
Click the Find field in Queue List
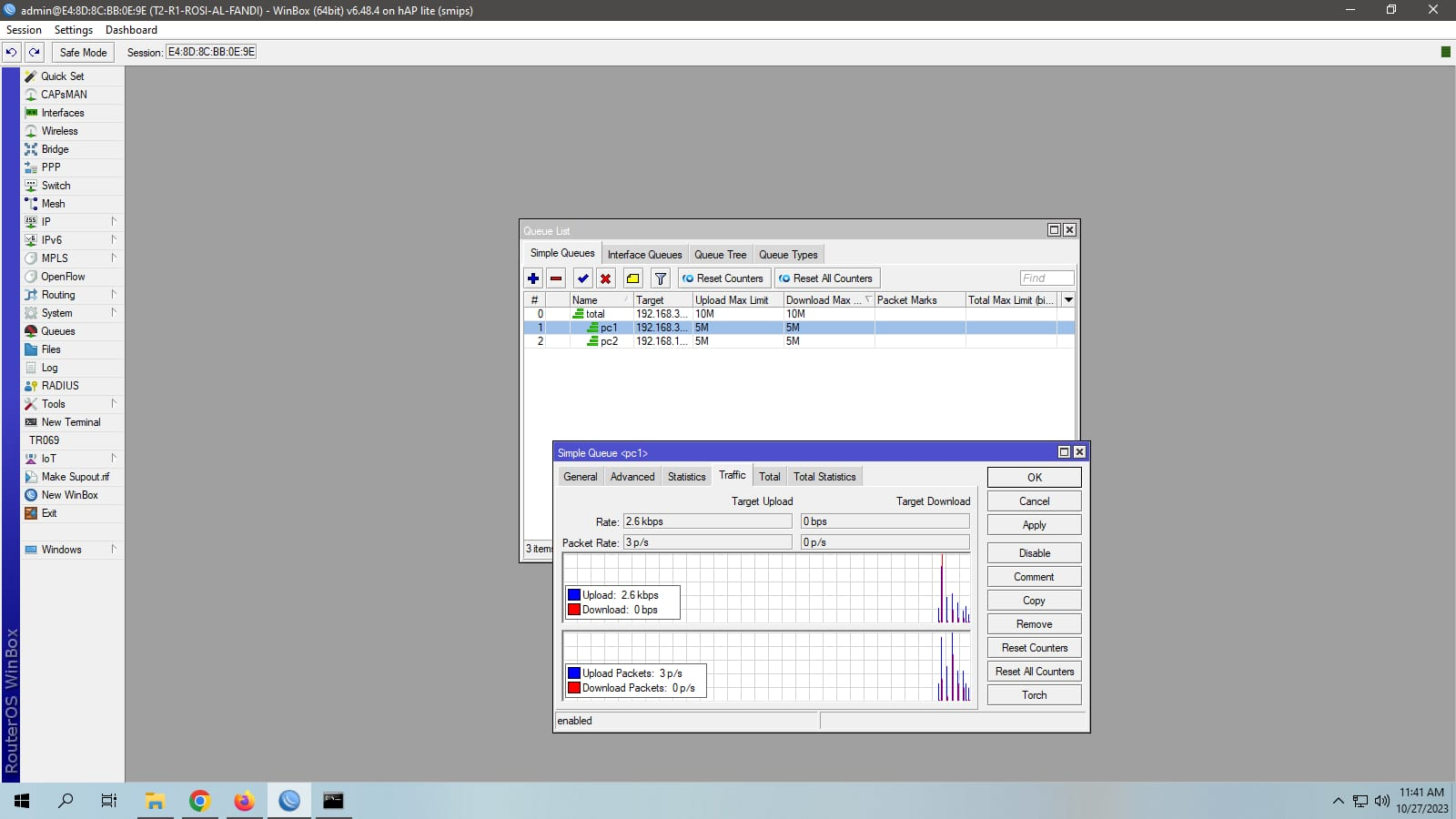[1046, 278]
